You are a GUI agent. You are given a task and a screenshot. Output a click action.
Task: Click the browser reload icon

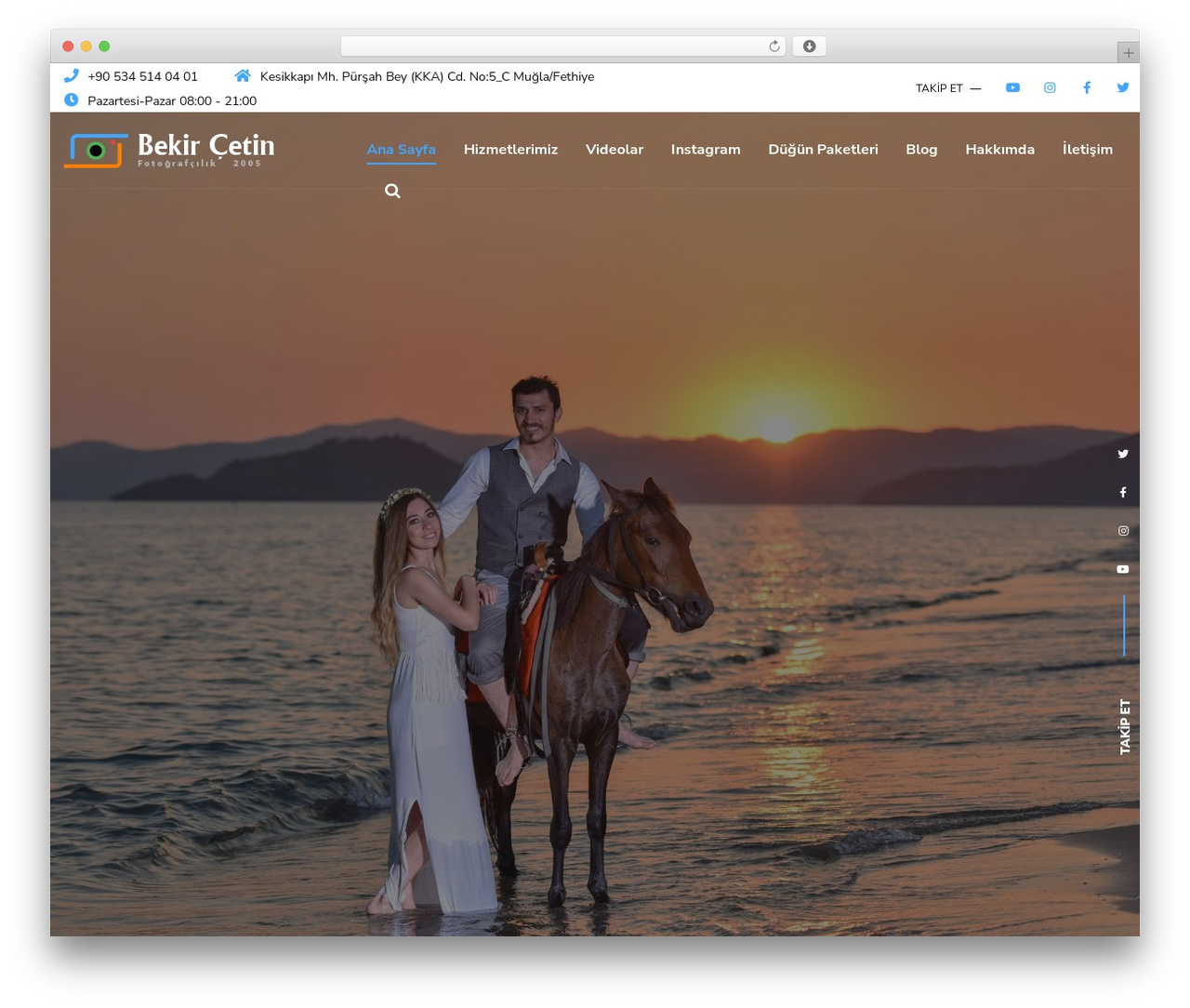coord(773,46)
